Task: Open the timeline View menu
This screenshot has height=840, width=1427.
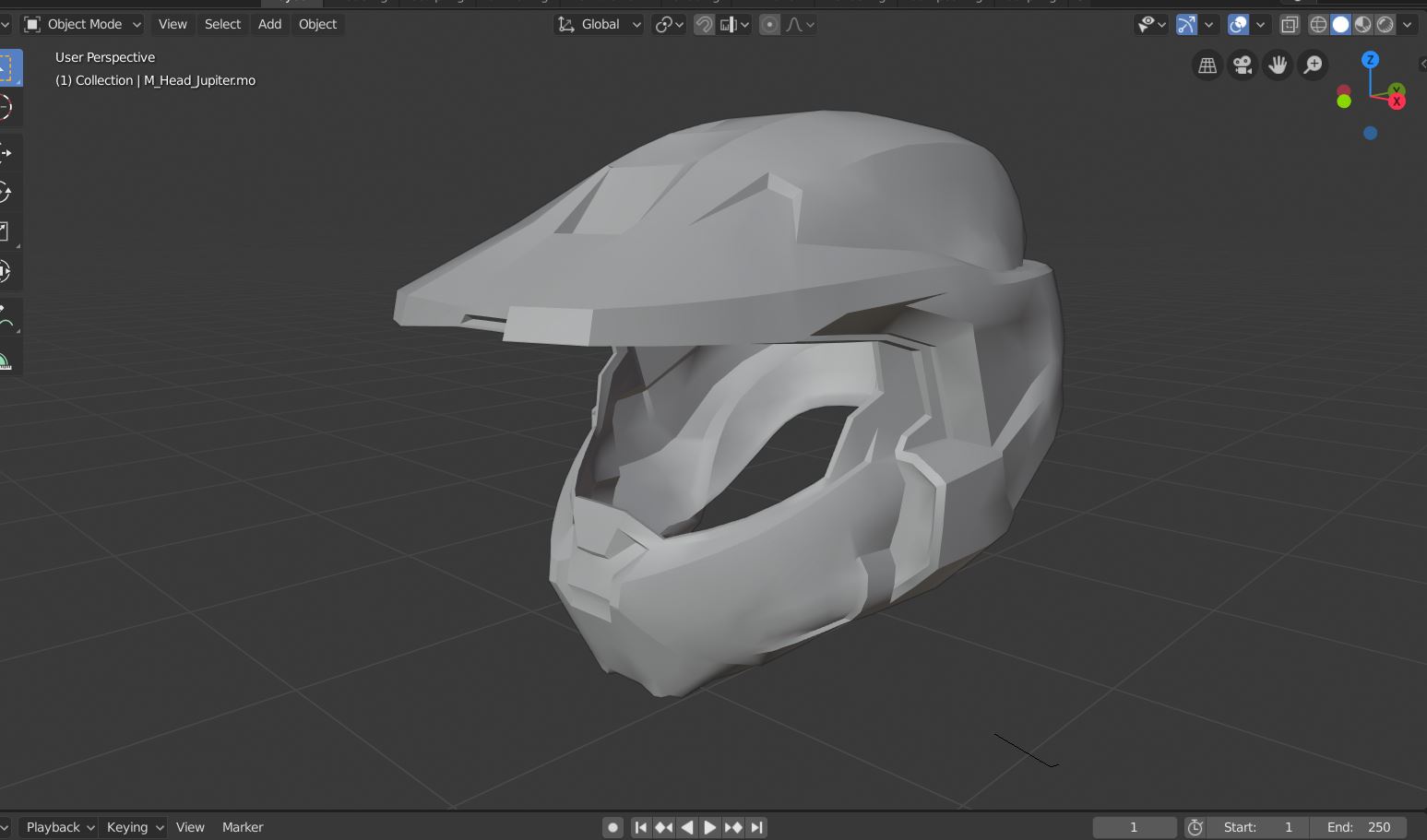Action: coord(190,827)
